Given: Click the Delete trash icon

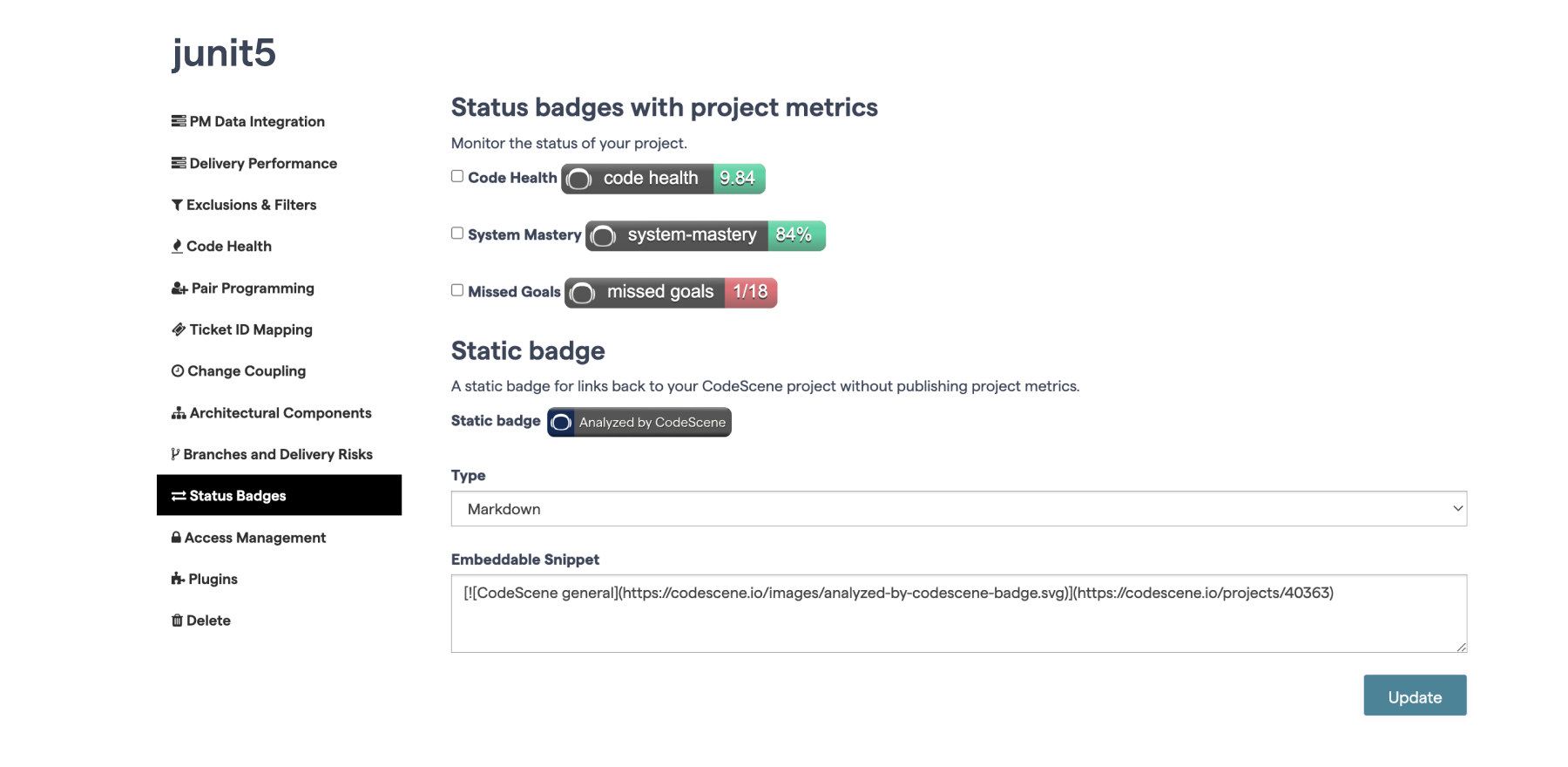Looking at the screenshot, I should tap(178, 620).
